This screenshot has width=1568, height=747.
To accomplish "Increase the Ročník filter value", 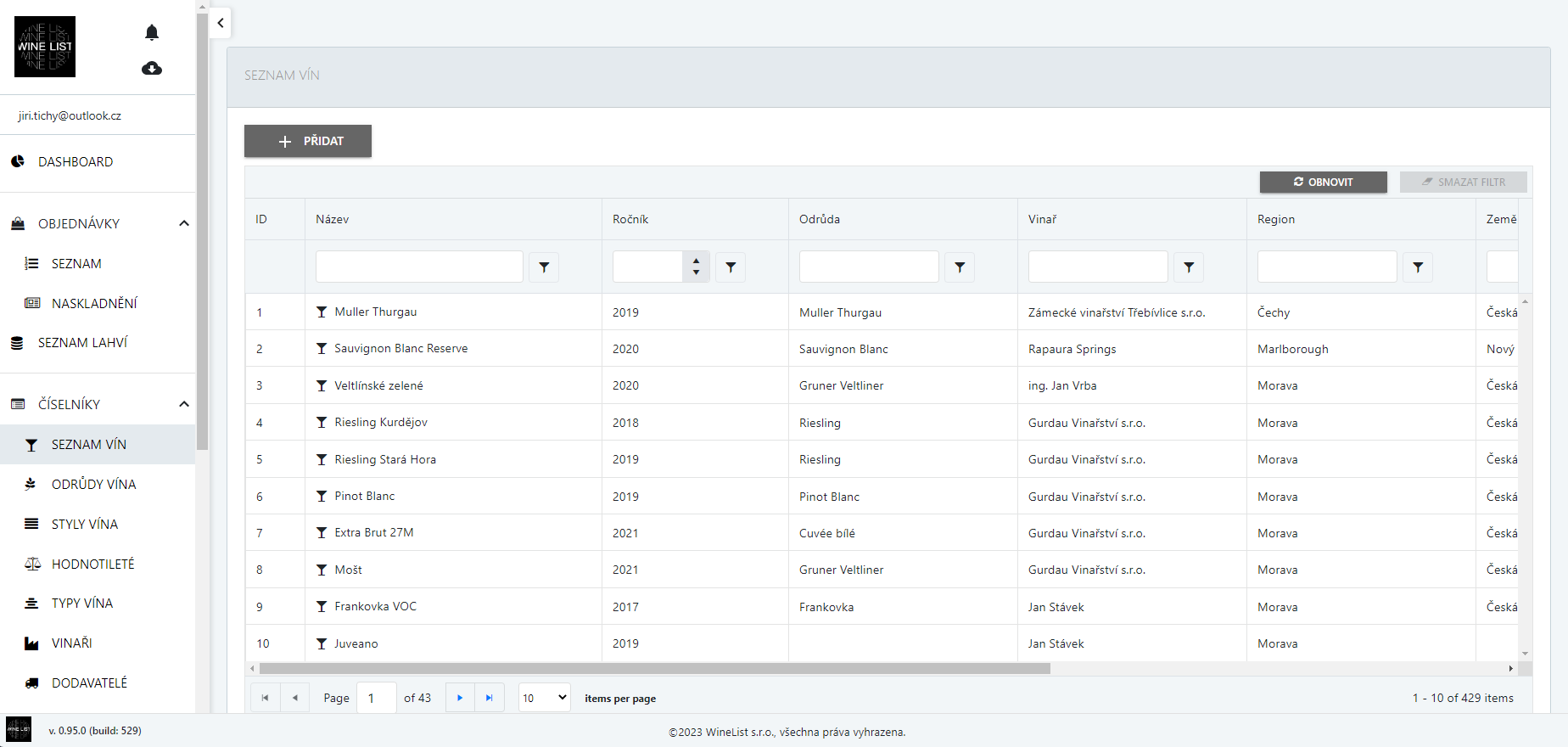I will point(696,261).
